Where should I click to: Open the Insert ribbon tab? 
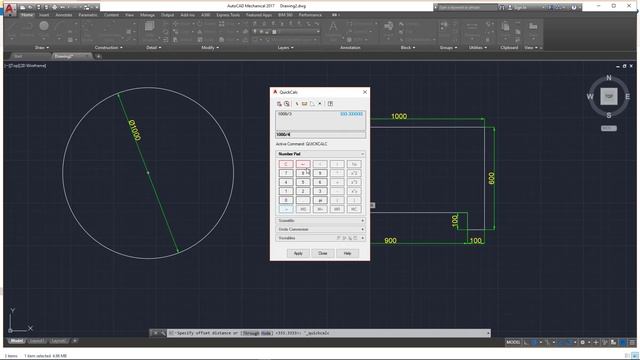coord(44,15)
